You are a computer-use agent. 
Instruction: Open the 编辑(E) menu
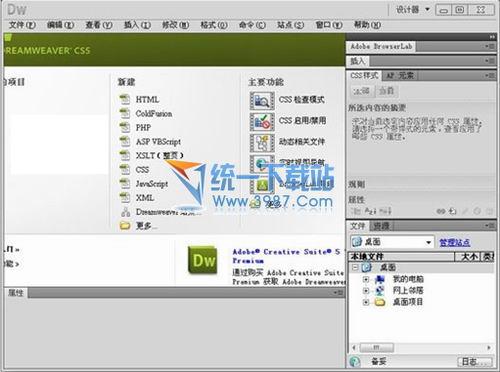pos(60,25)
